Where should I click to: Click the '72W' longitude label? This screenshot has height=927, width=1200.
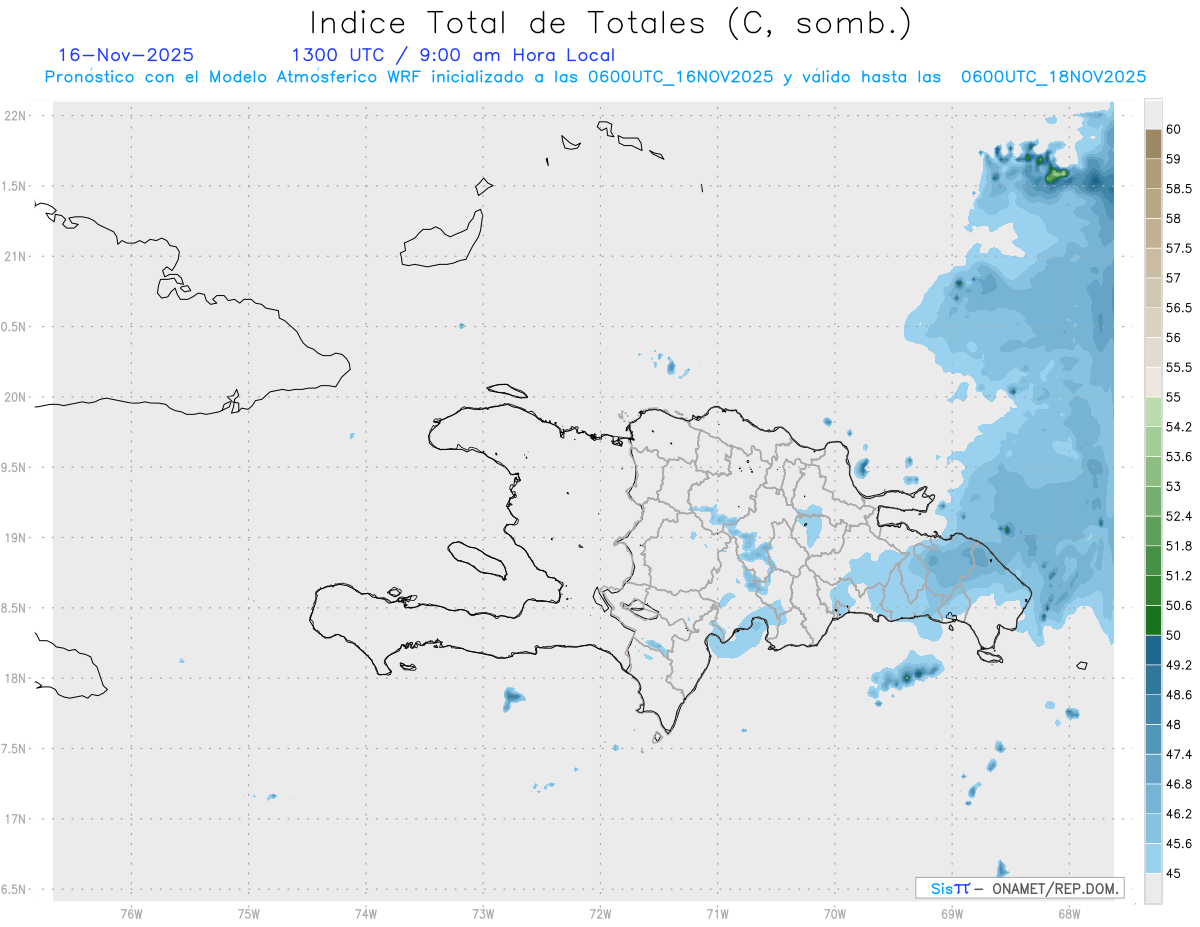[600, 912]
